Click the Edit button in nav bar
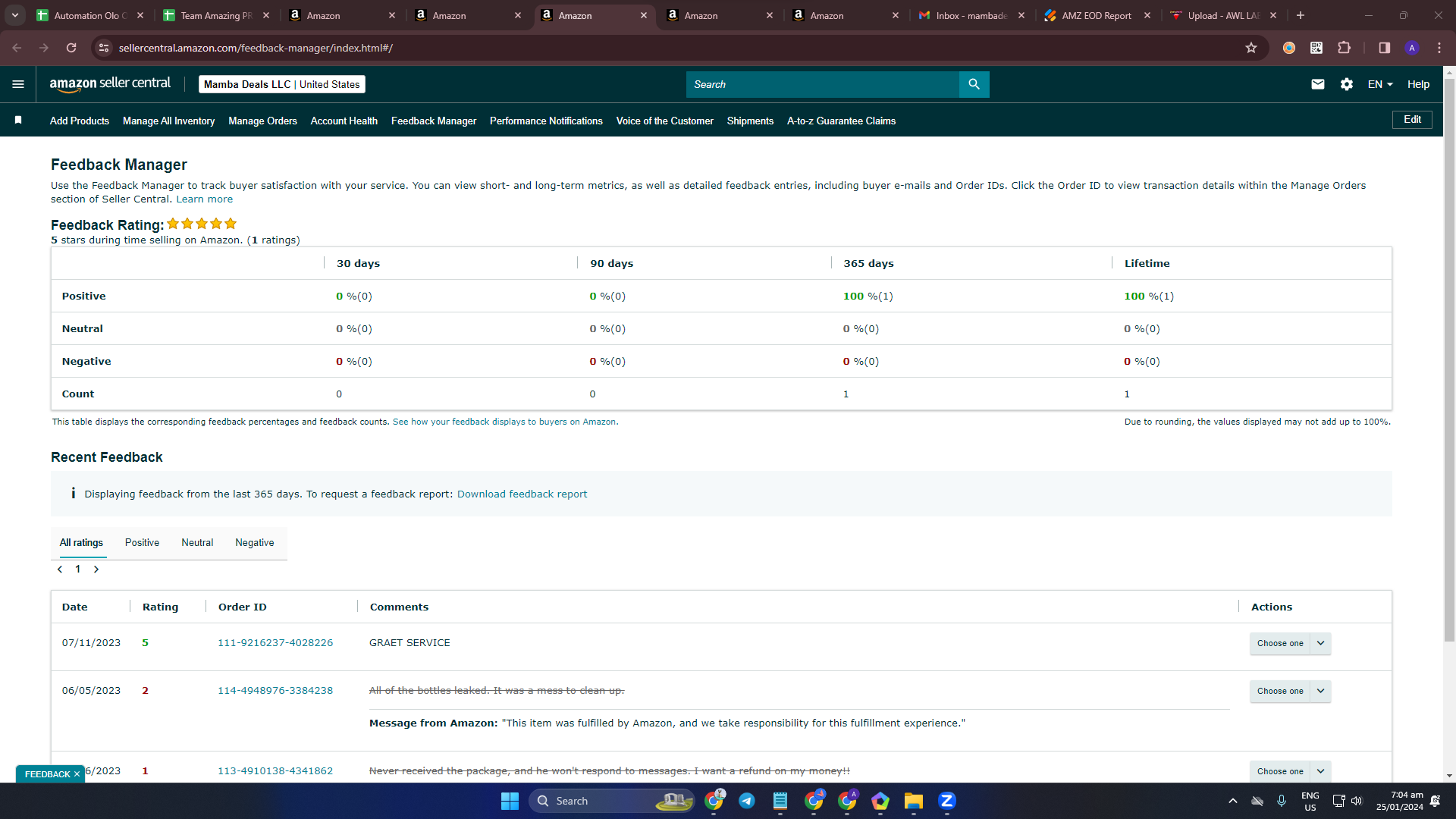Viewport: 1456px width, 819px height. (x=1412, y=120)
